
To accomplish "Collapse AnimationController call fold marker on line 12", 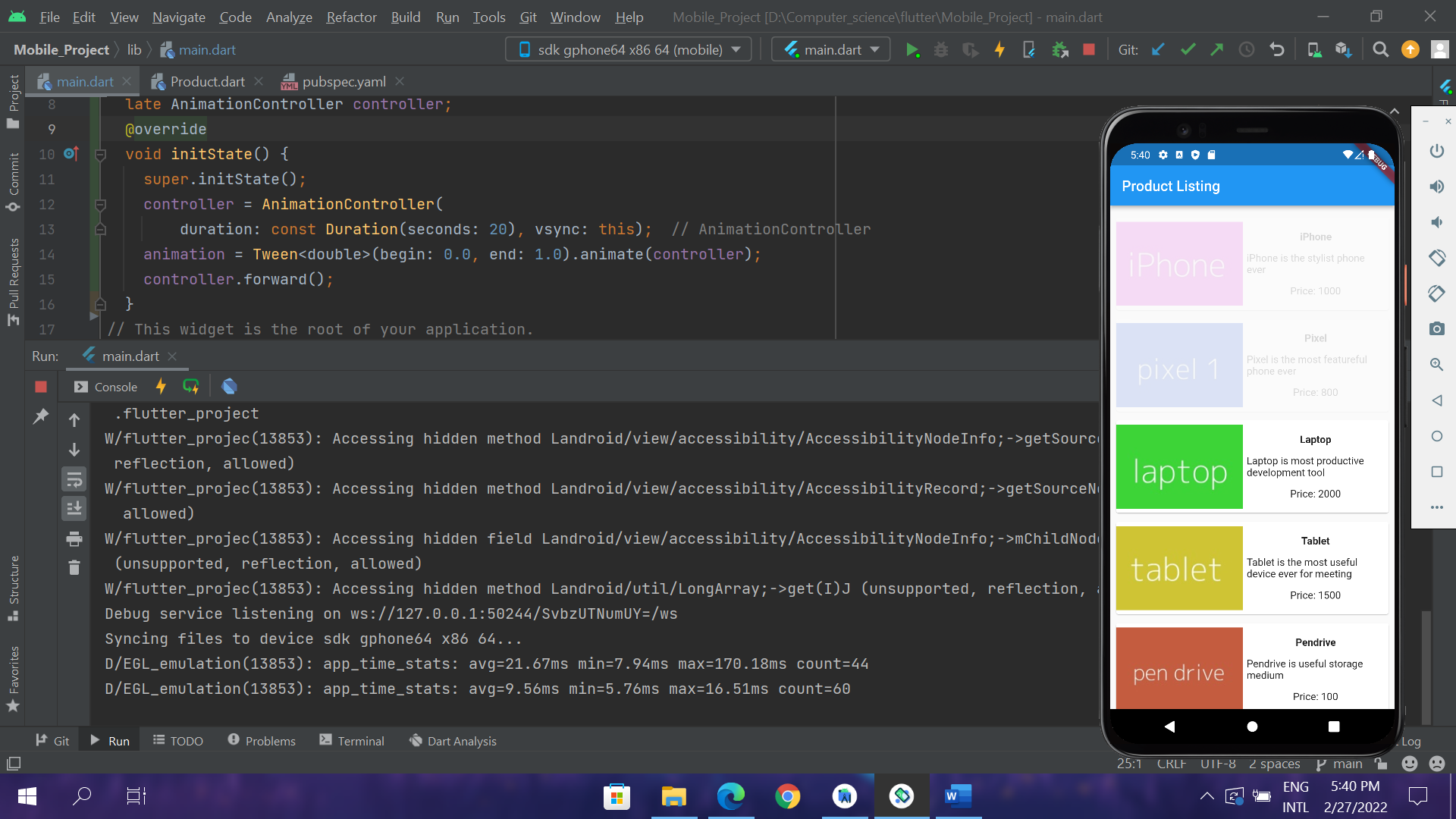I will pos(100,205).
